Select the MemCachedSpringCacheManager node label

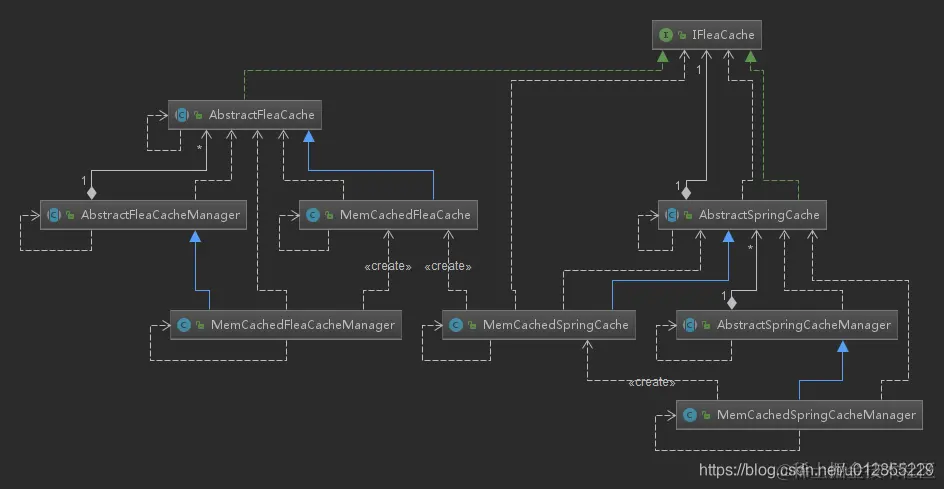(816, 415)
